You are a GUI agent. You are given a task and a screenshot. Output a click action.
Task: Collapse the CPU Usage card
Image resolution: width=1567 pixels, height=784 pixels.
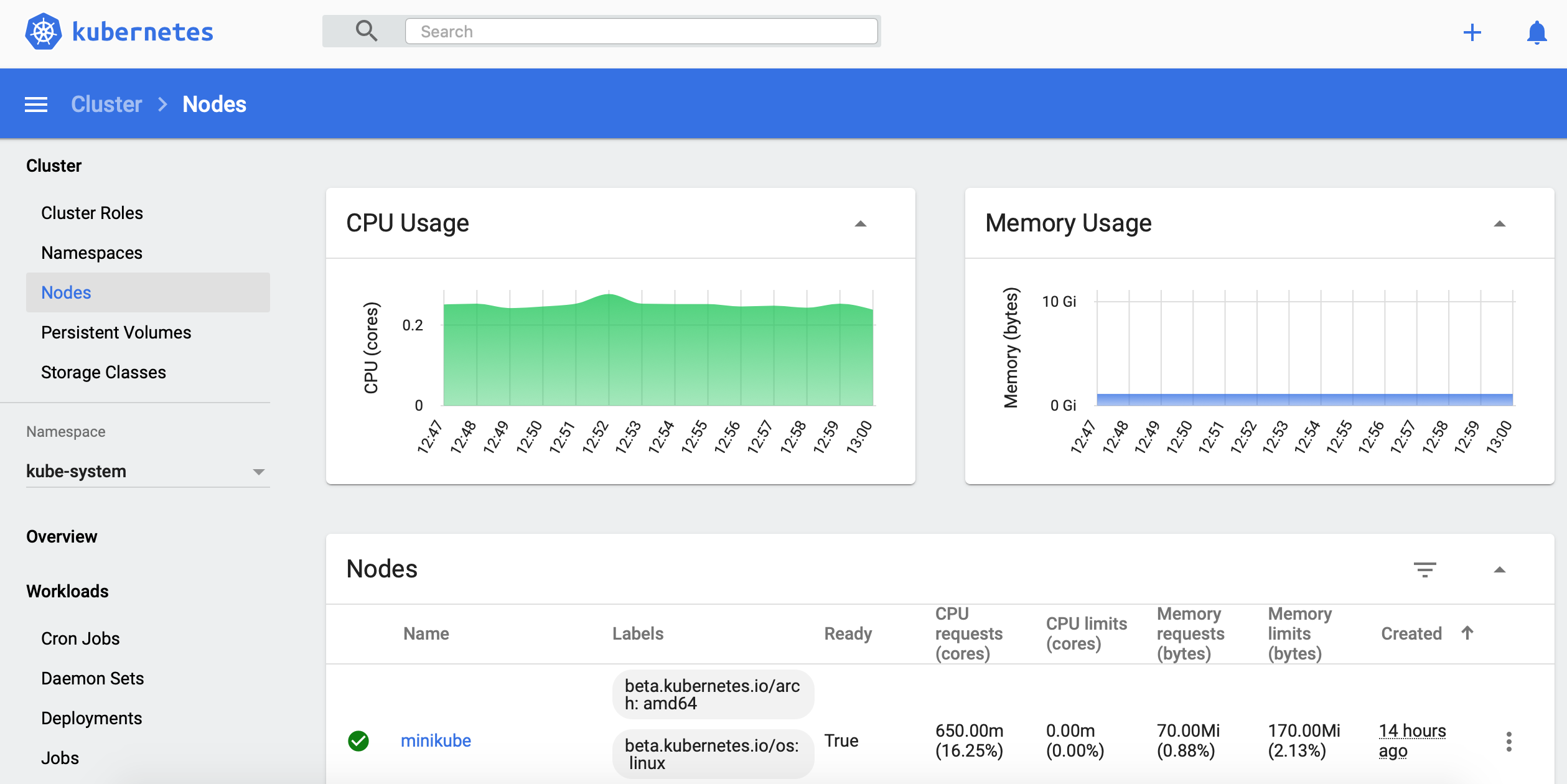pos(861,224)
